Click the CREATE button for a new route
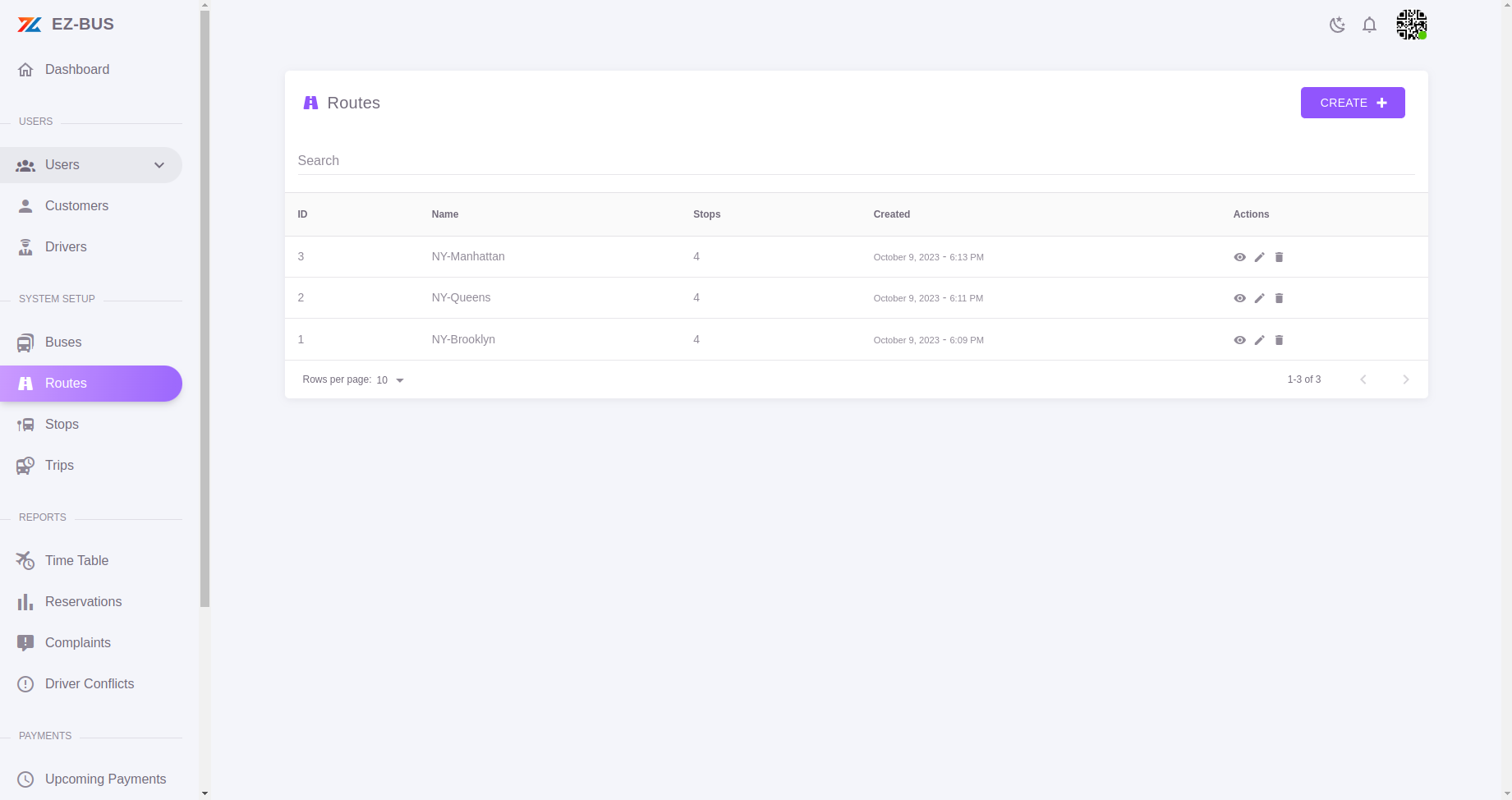Screen dimensions: 1512x800 [1352, 102]
